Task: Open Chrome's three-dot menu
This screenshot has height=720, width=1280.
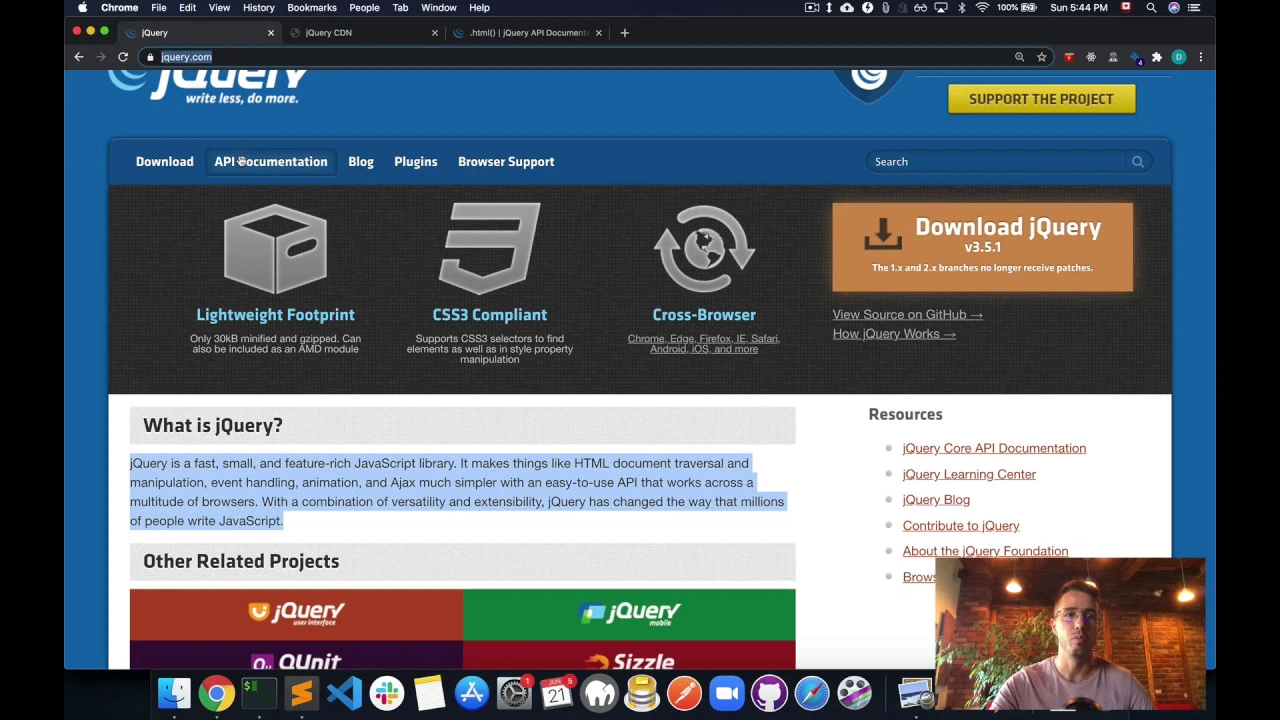Action: click(1201, 57)
